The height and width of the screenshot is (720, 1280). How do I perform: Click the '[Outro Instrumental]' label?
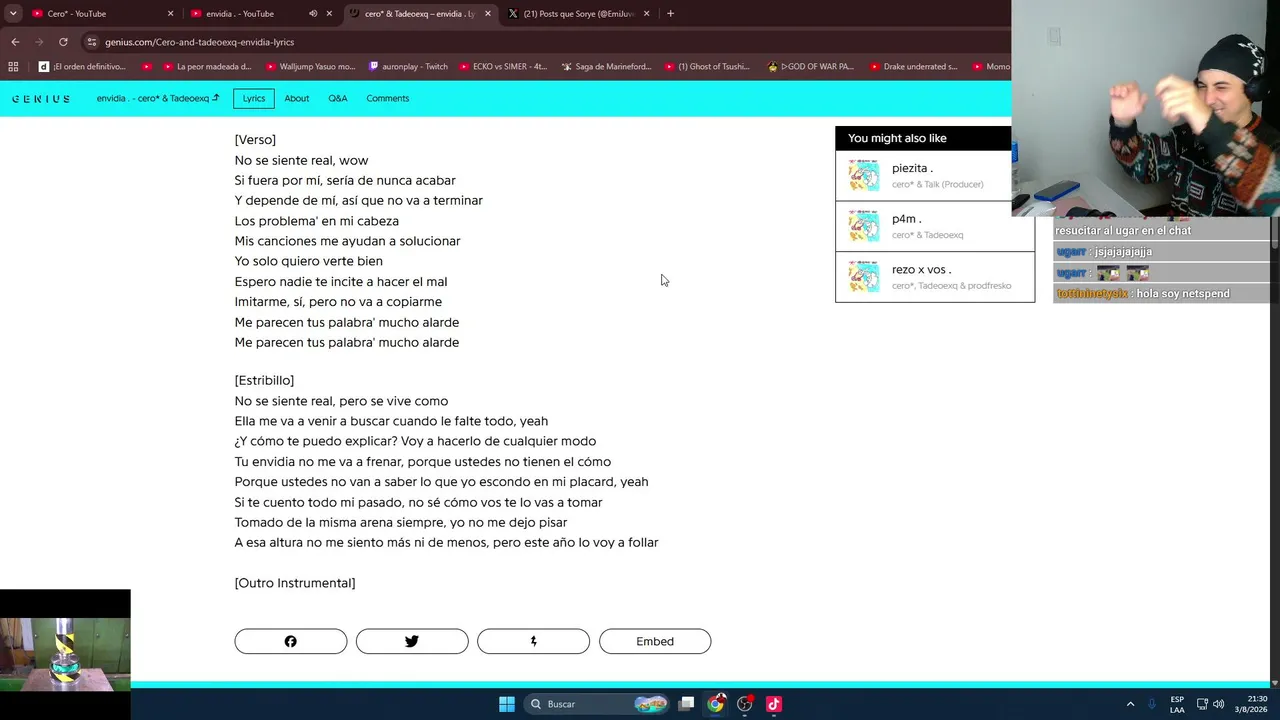coord(295,583)
